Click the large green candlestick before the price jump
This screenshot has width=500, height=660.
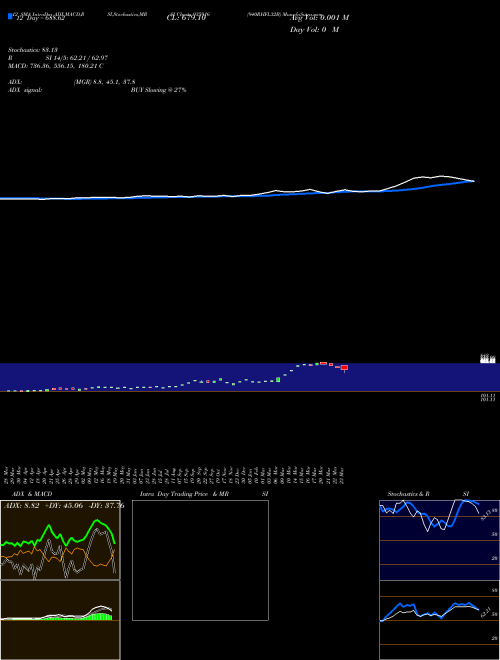[278, 380]
